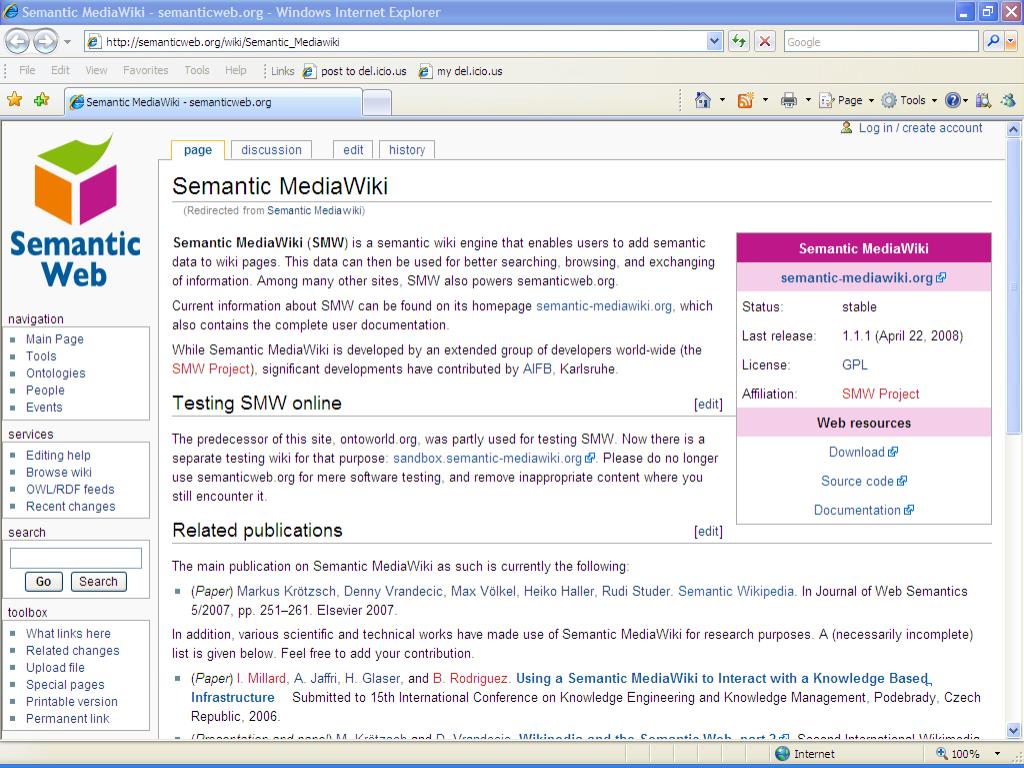Screen dimensions: 1024x768
Task: Click the 'post to del.icio.us' link button
Action: (355, 71)
